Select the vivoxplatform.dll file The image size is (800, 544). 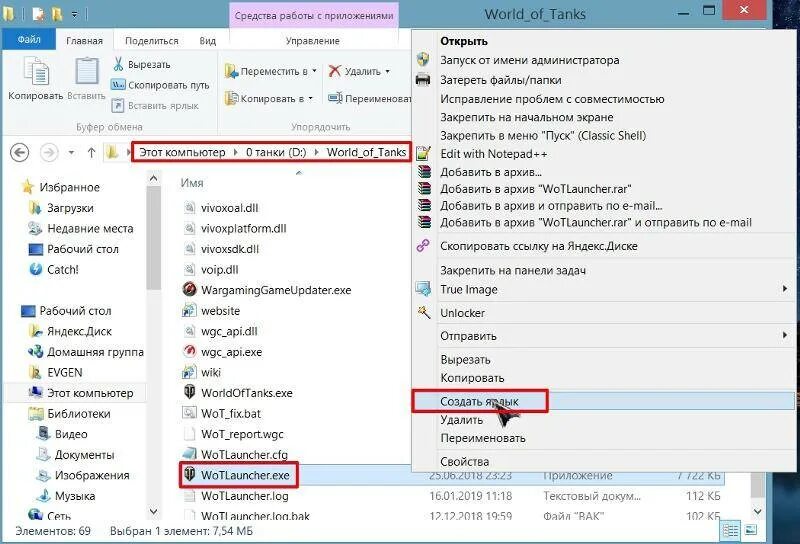(x=243, y=228)
